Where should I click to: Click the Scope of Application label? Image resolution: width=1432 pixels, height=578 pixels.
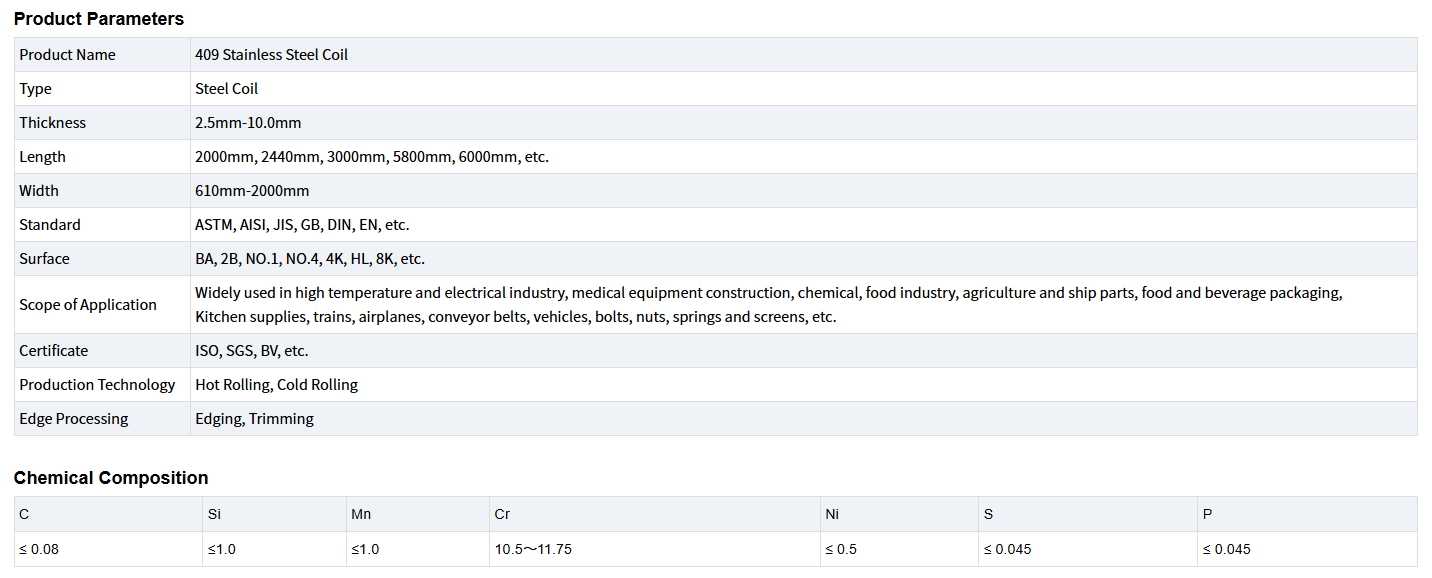coord(88,305)
